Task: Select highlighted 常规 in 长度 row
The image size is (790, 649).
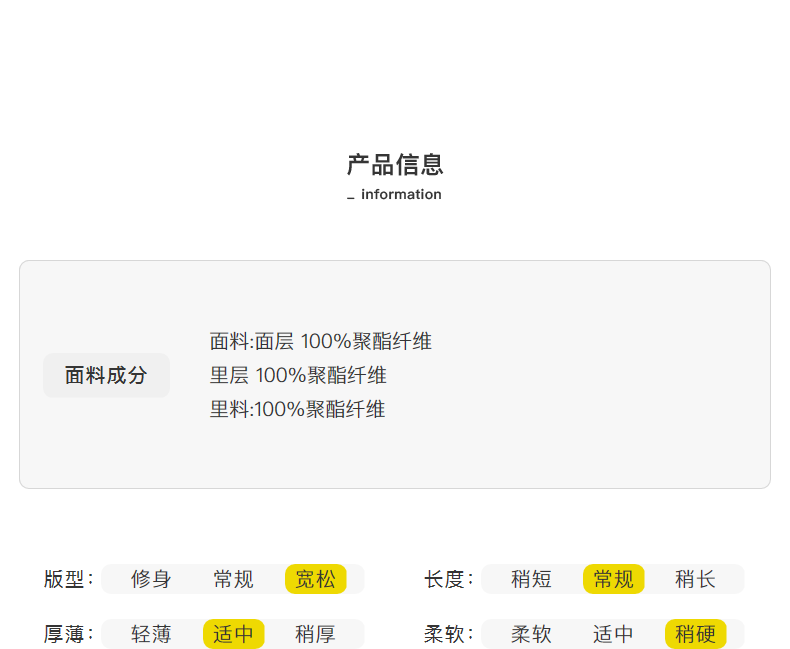Action: coord(613,579)
